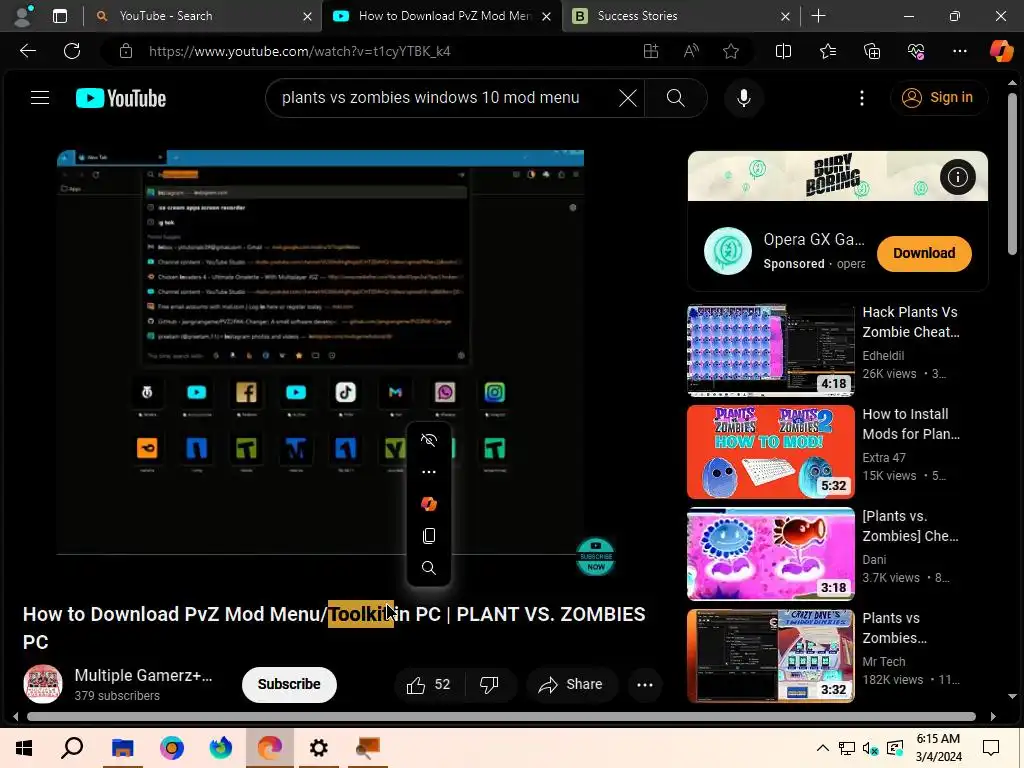This screenshot has height=768, width=1024.
Task: Open the tab actions menu
Action: pyautogui.click(x=60, y=16)
